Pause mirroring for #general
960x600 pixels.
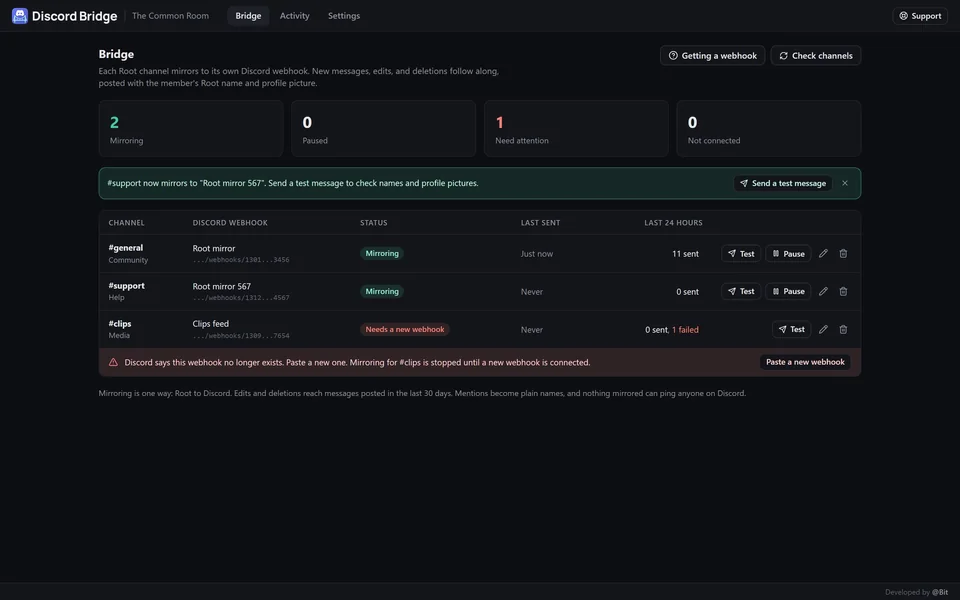(x=788, y=253)
